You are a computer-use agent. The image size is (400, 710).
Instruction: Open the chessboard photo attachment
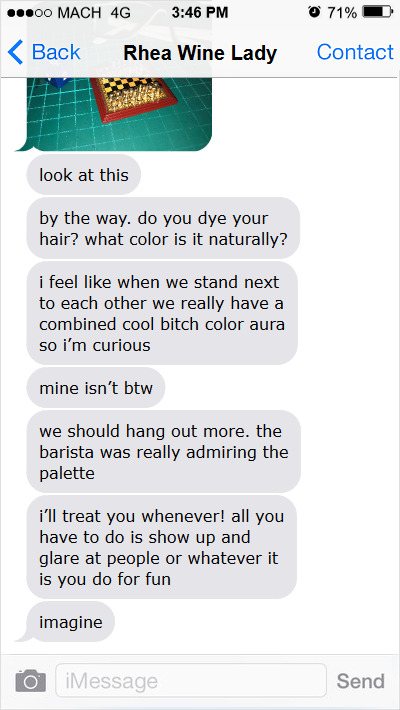[x=119, y=114]
